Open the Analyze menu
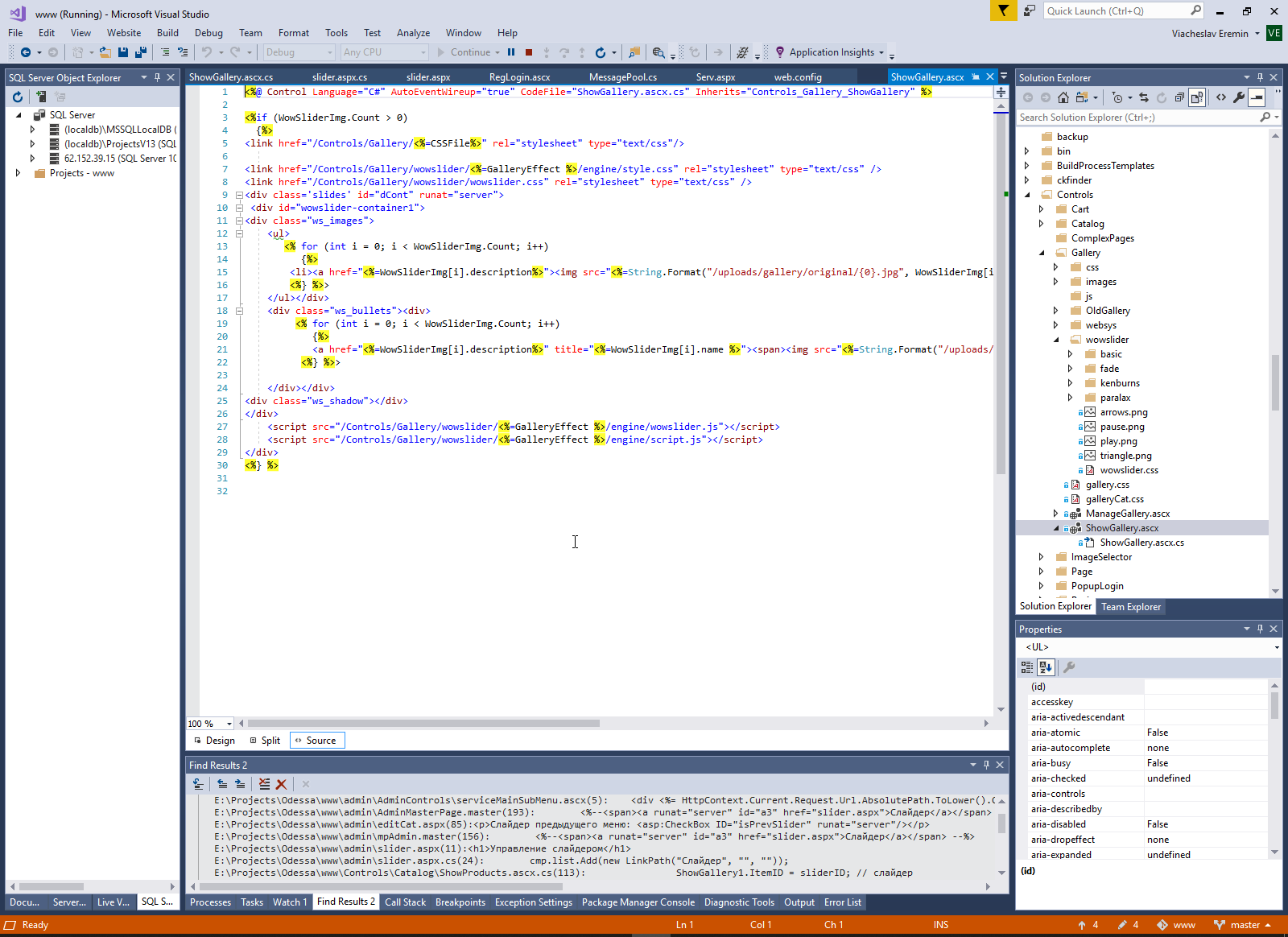This screenshot has height=937, width=1288. point(413,33)
